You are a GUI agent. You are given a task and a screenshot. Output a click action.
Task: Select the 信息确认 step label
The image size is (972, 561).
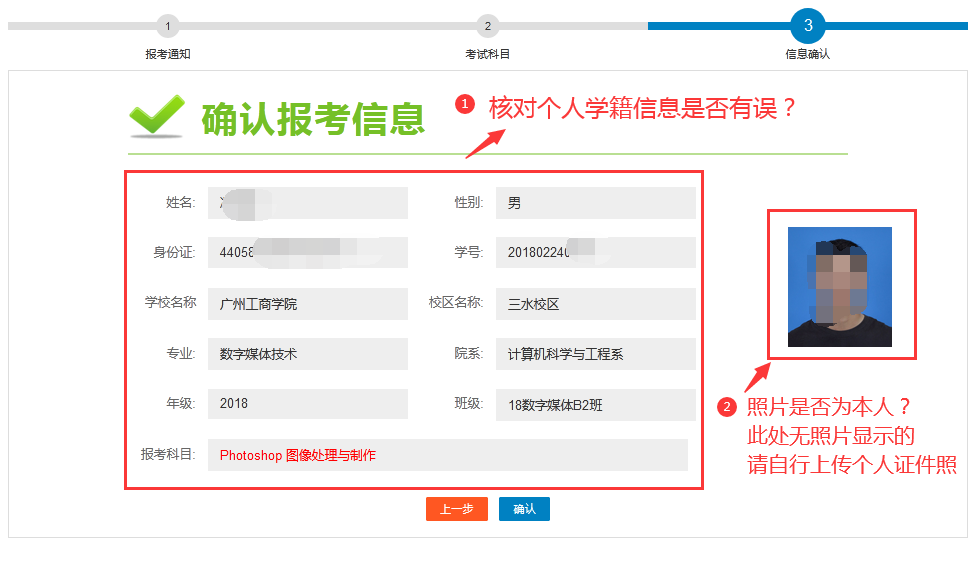pyautogui.click(x=808, y=54)
